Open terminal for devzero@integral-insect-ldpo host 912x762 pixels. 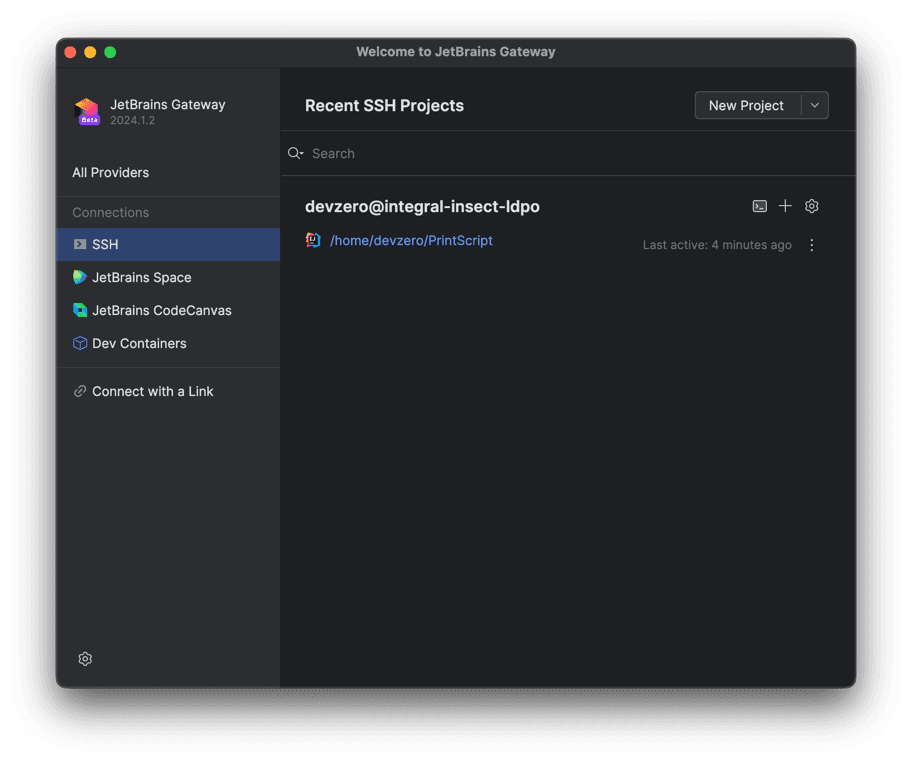click(x=759, y=206)
